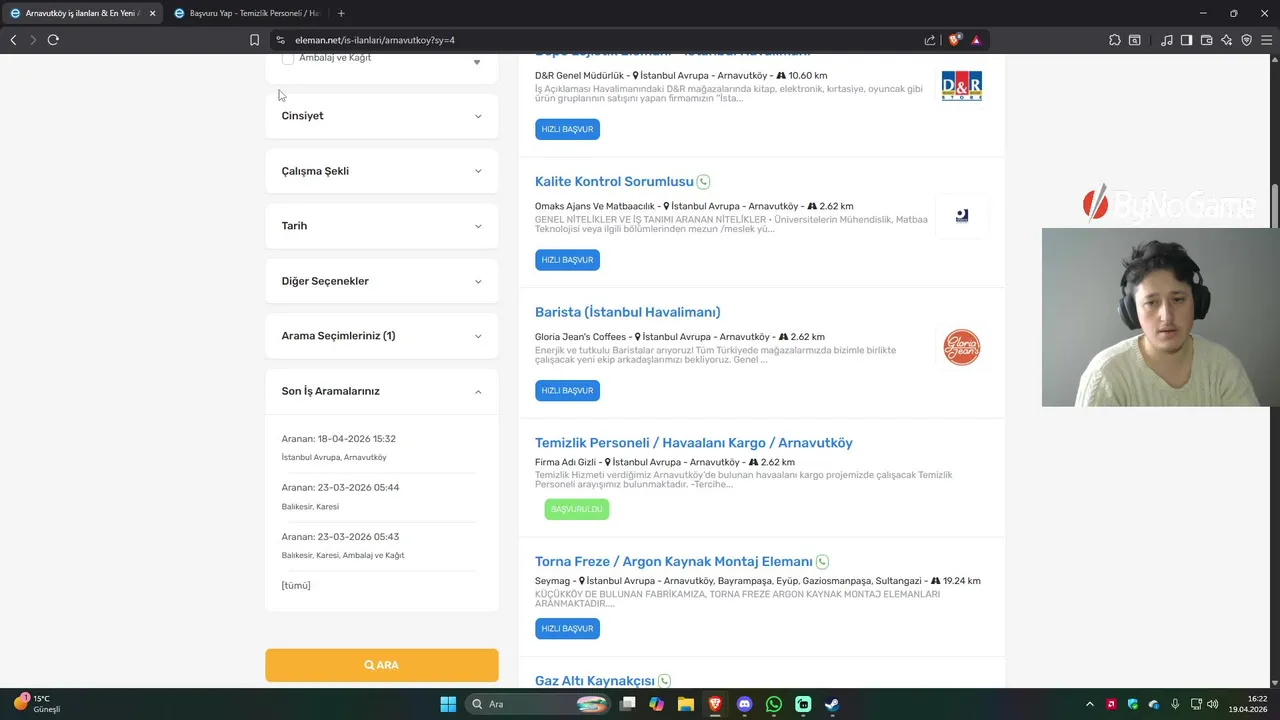Viewport: 1280px width, 720px height.
Task: Collapse the Son İş Aramalarınız section
Action: (x=381, y=391)
